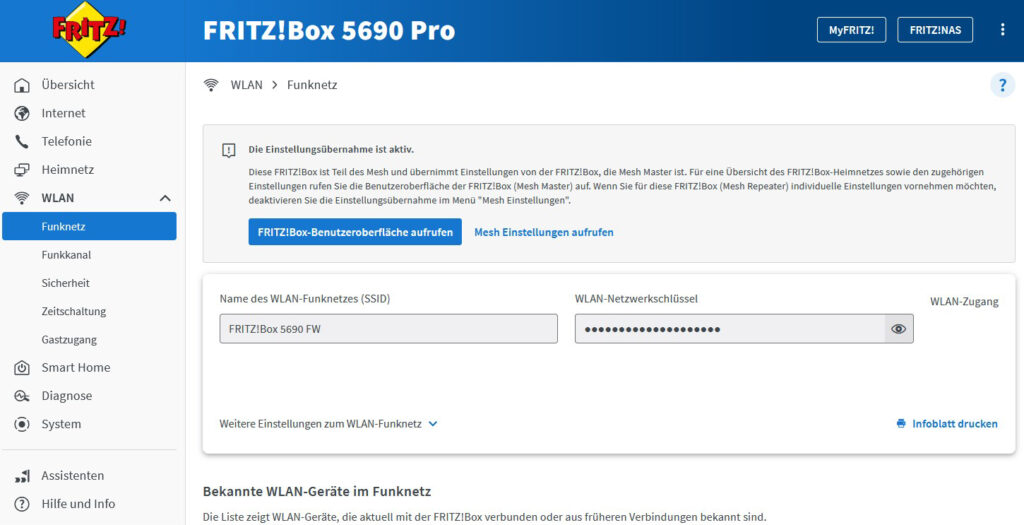Screen dimensions: 1024x525
Task: Click the SSID name input field
Action: click(x=389, y=329)
